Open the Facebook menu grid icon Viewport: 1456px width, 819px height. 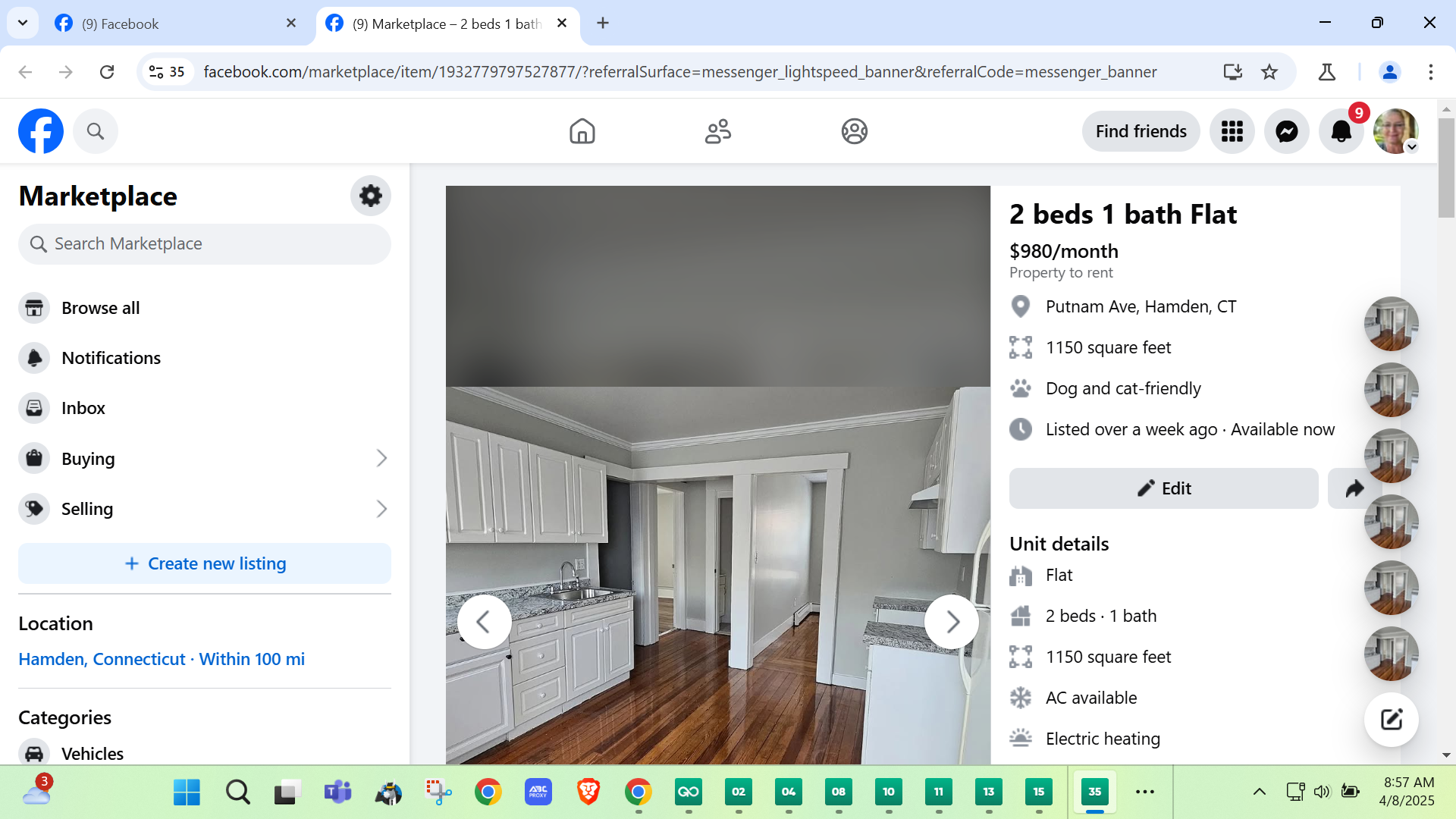point(1232,131)
